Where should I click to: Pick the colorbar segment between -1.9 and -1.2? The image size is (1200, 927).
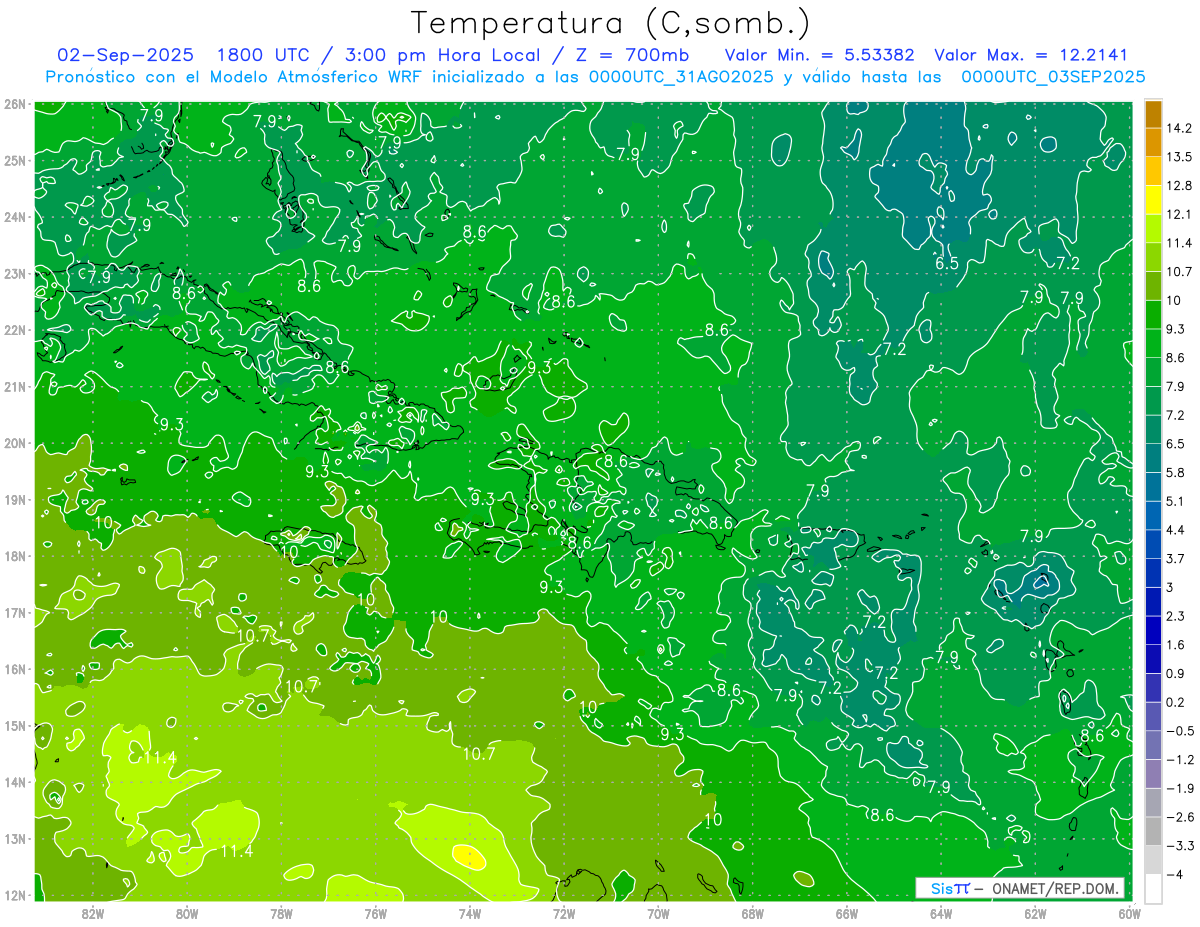[x=1153, y=773]
